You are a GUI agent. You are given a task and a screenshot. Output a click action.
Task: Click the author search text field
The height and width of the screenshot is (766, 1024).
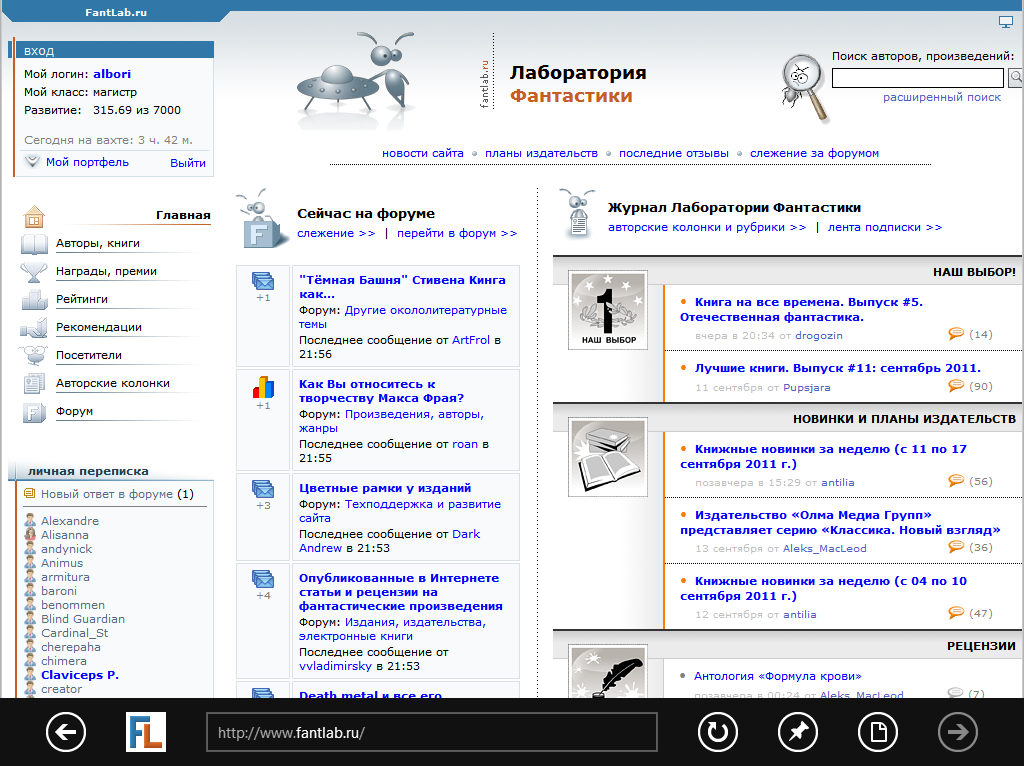point(917,78)
